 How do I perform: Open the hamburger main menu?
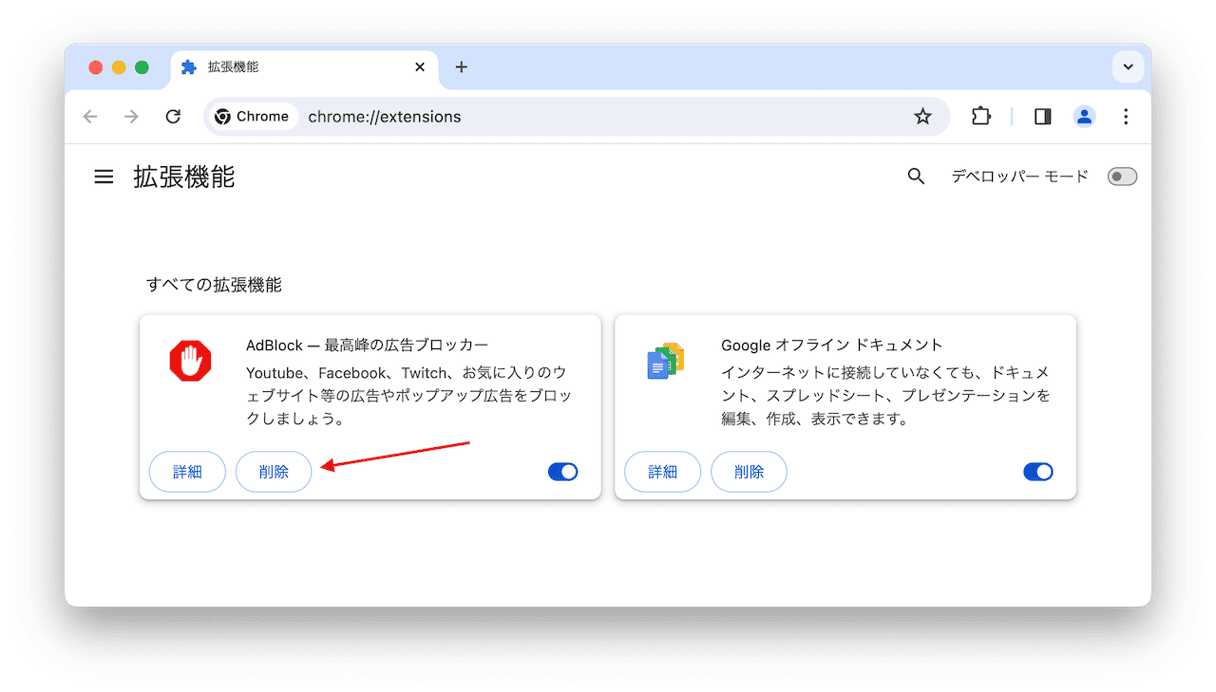104,177
